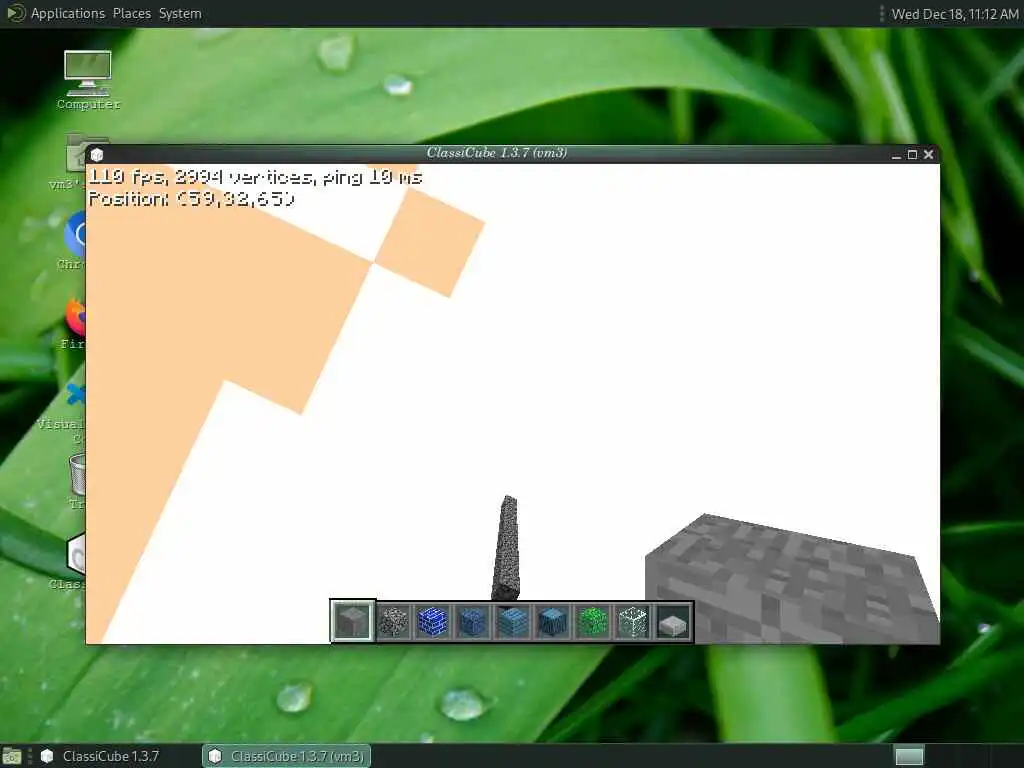Viewport: 1024px width, 768px height.
Task: Pick the bright blue brick block in the hotbar
Action: 433,621
